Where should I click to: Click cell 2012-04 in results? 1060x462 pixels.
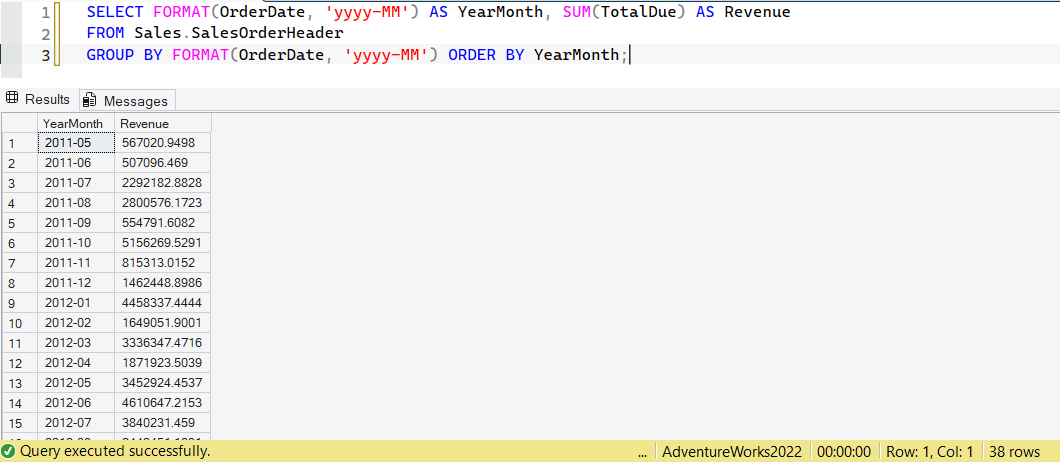(76, 362)
